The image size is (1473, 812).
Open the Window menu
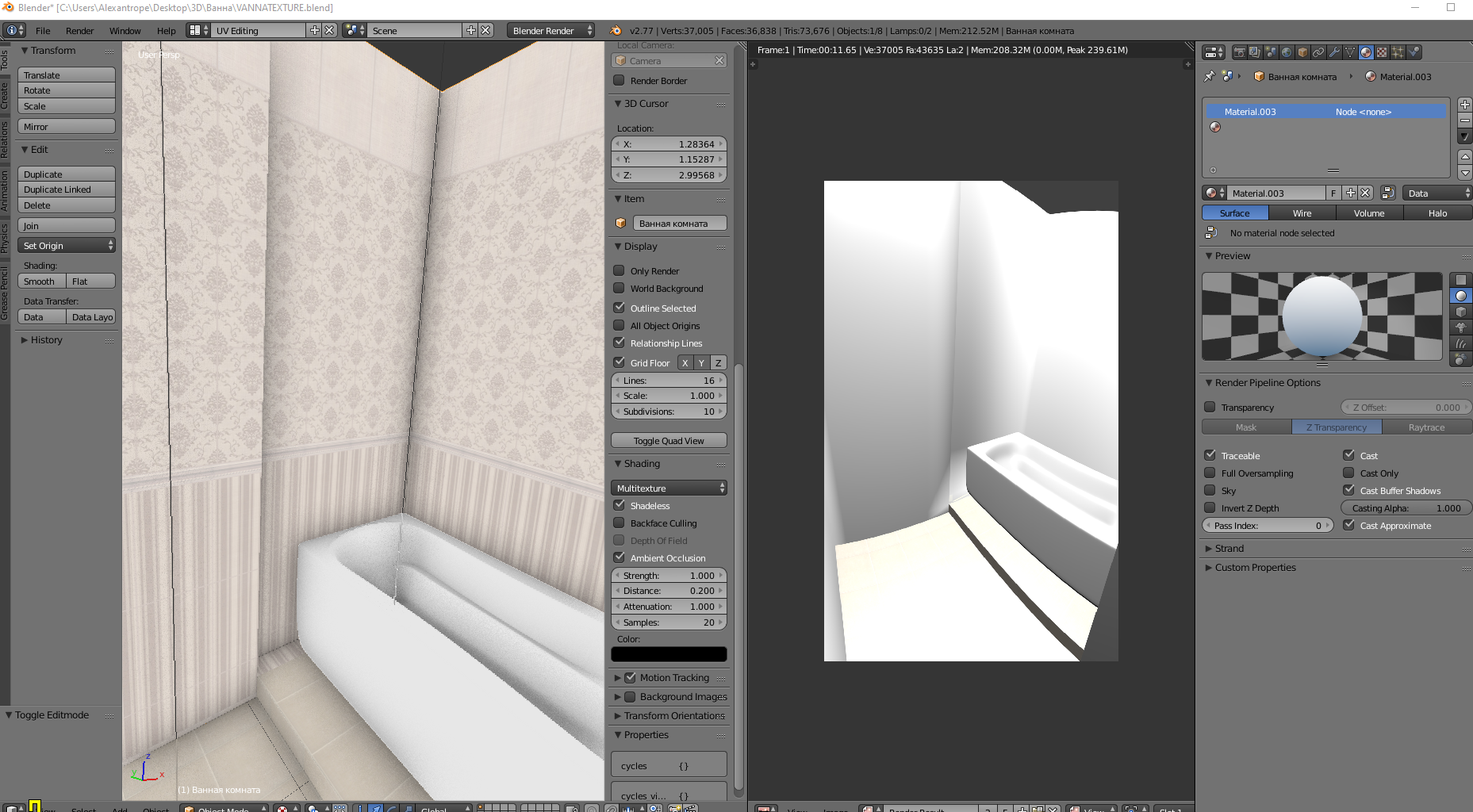pyautogui.click(x=125, y=30)
